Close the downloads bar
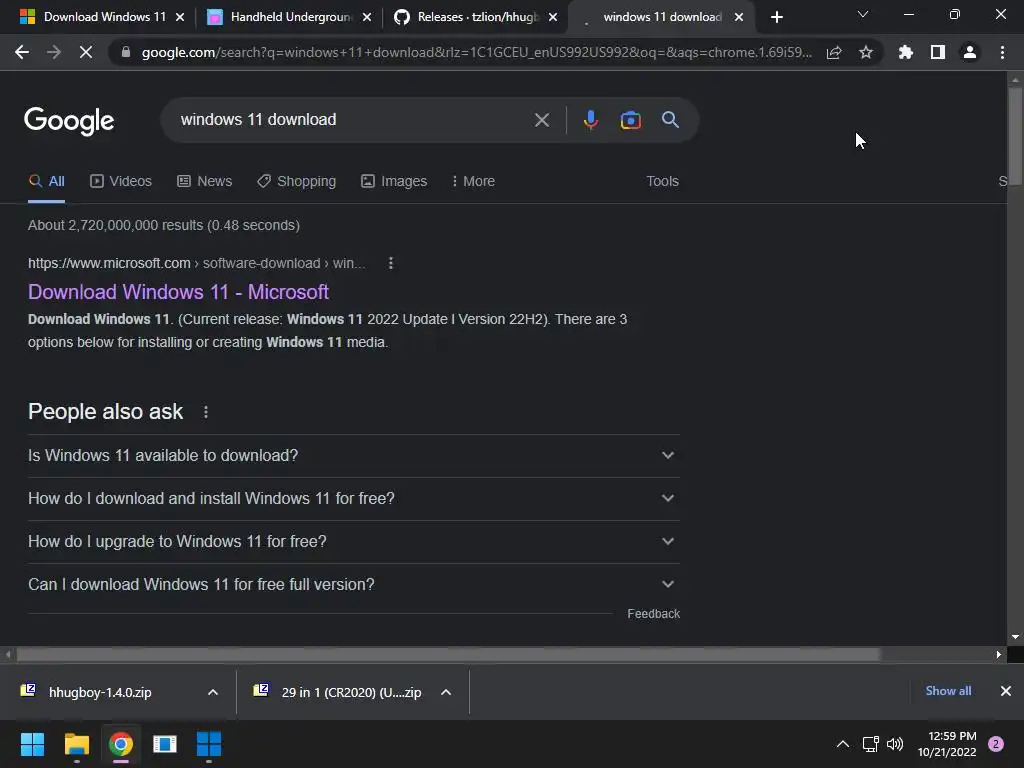Screen dimensions: 1024x768 coord(1006,691)
